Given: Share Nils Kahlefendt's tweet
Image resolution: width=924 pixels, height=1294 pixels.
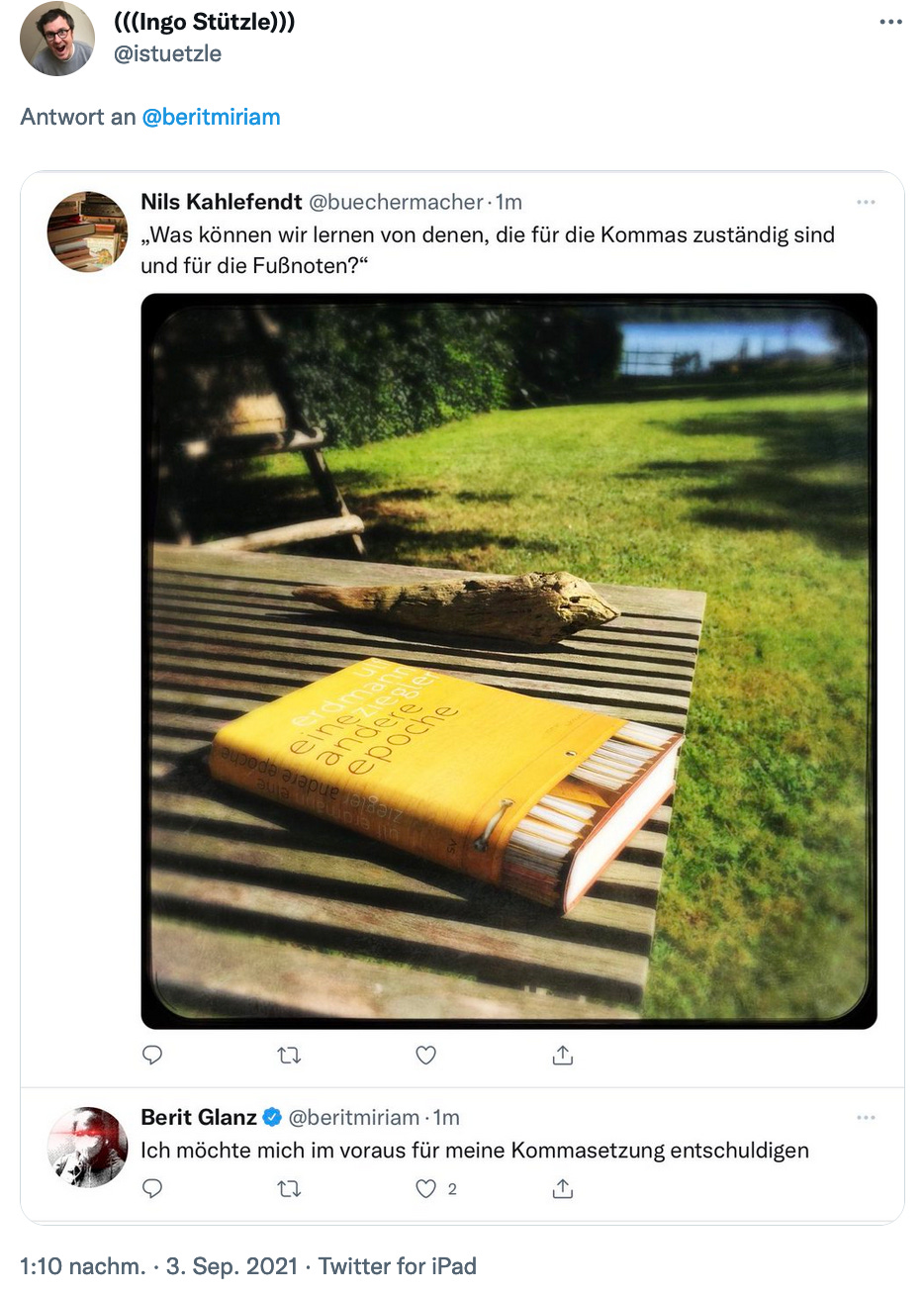Looking at the screenshot, I should pyautogui.click(x=563, y=1056).
